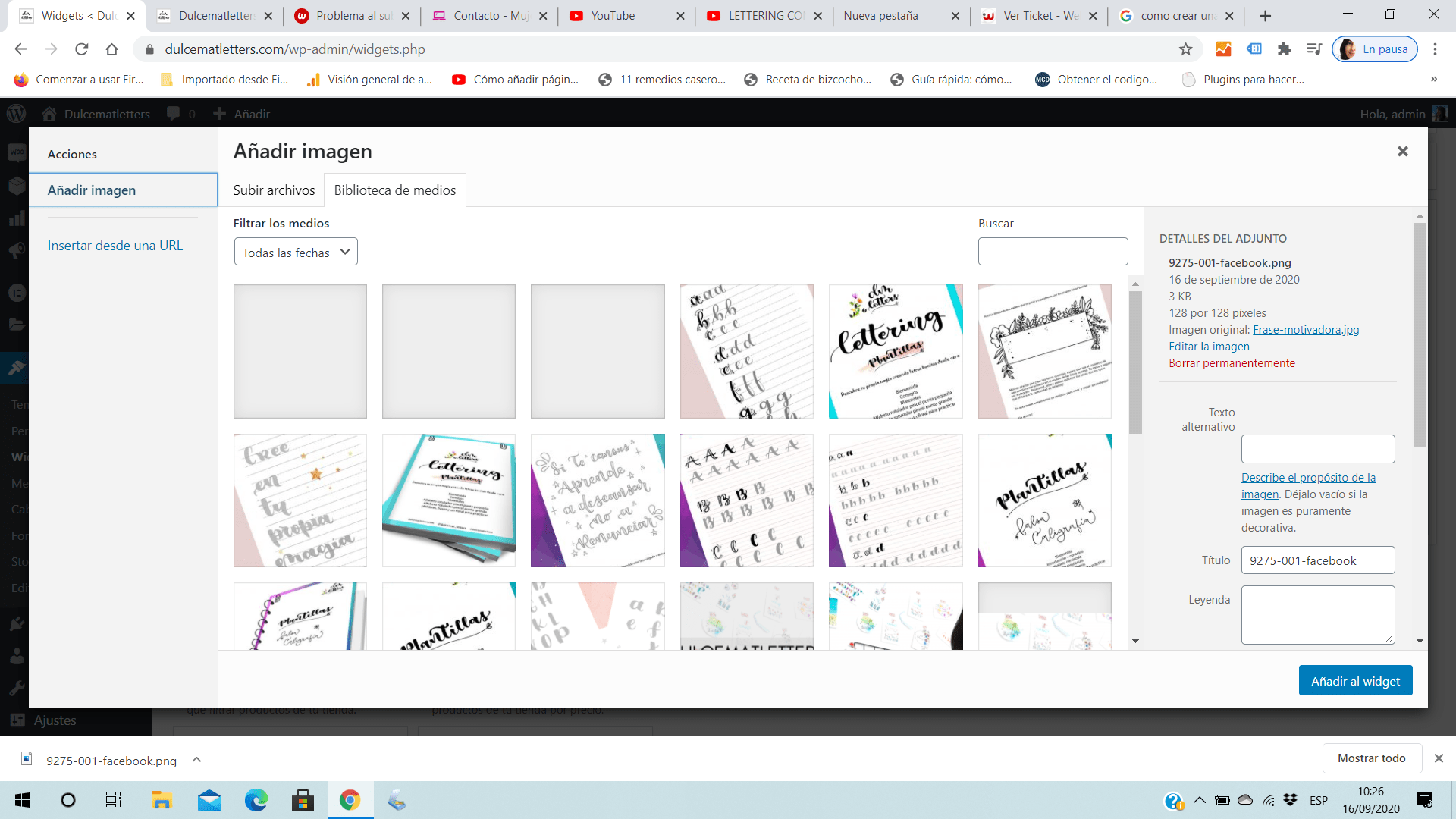
Task: Open a new browser tab
Action: coord(1265,16)
